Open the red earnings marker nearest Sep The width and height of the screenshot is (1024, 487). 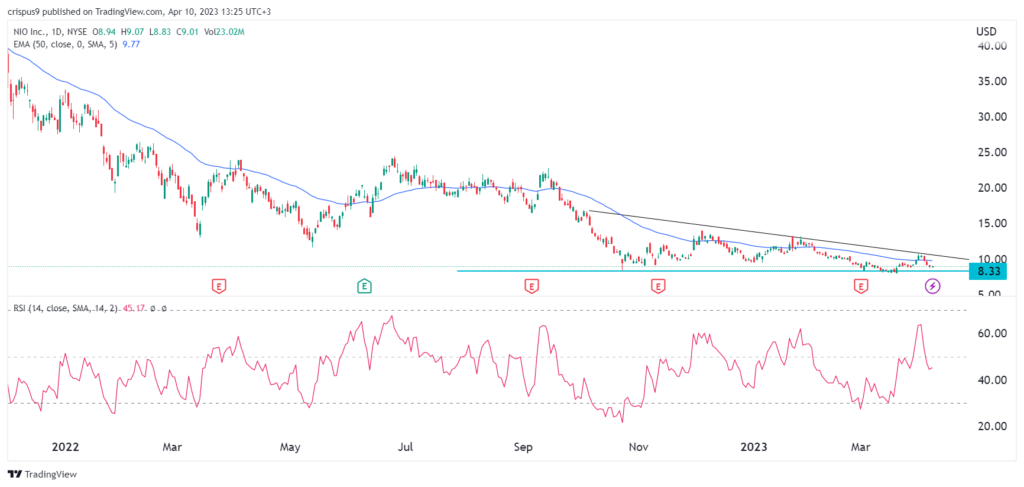[532, 285]
